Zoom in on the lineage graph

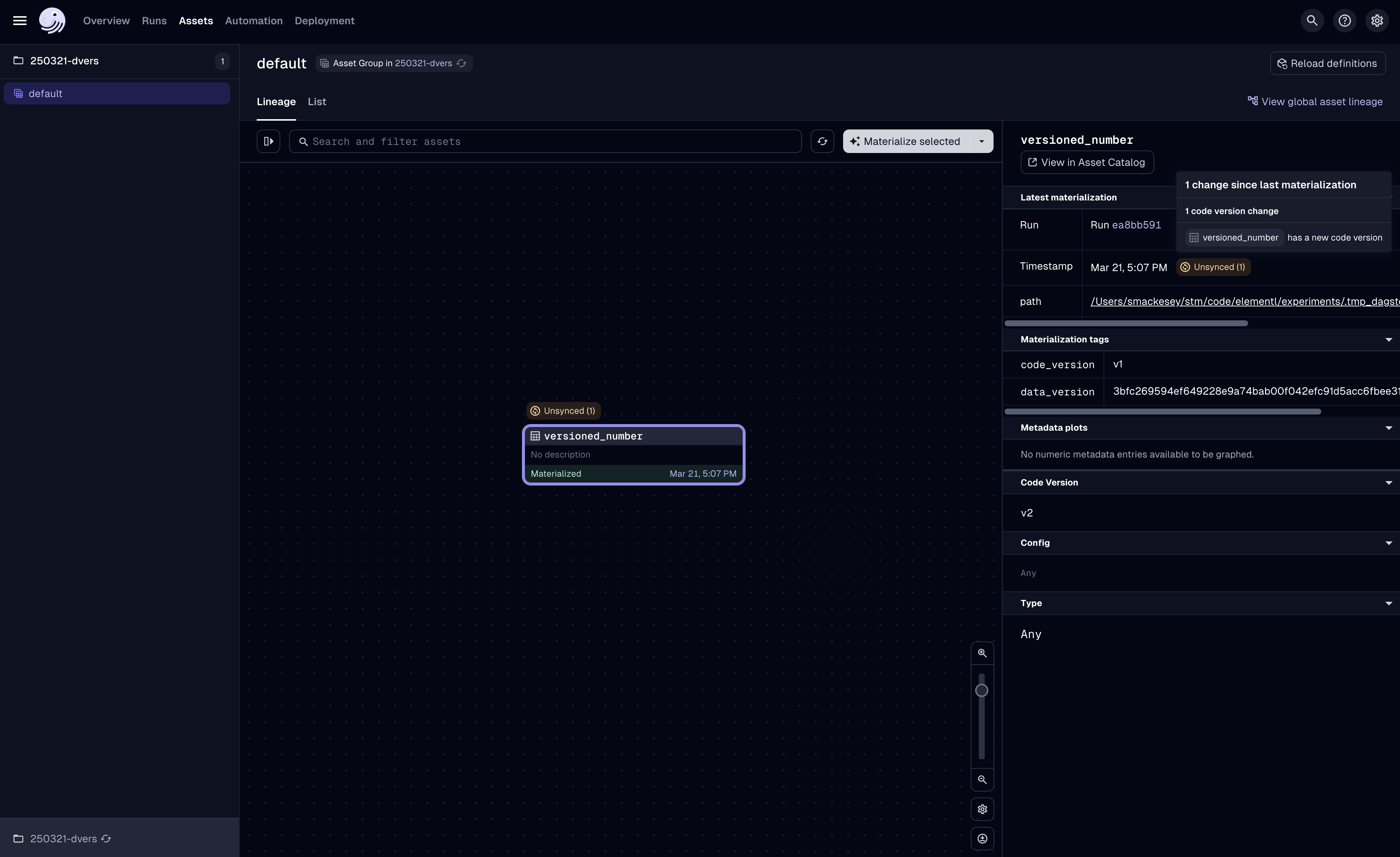point(983,652)
